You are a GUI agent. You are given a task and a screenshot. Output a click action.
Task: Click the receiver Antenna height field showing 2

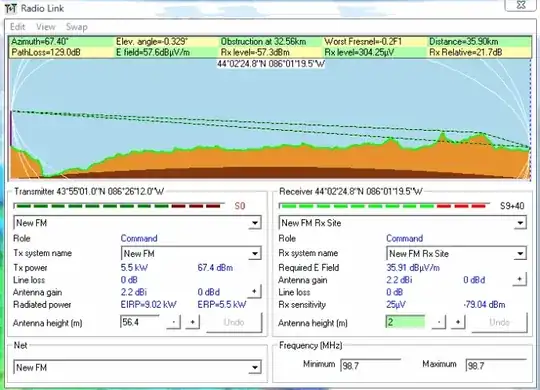click(x=405, y=322)
